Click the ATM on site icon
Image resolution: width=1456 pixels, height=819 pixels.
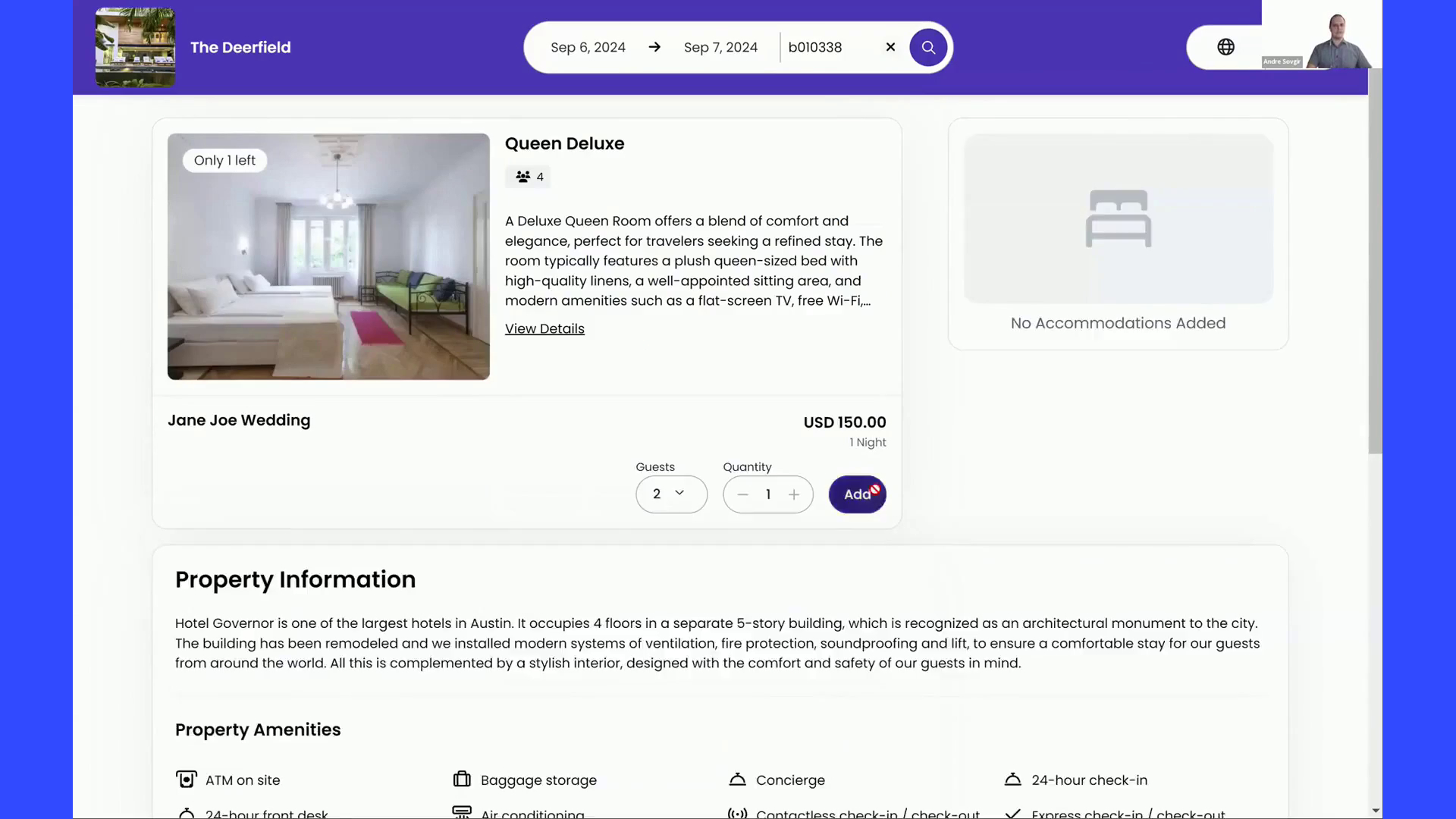(x=186, y=780)
